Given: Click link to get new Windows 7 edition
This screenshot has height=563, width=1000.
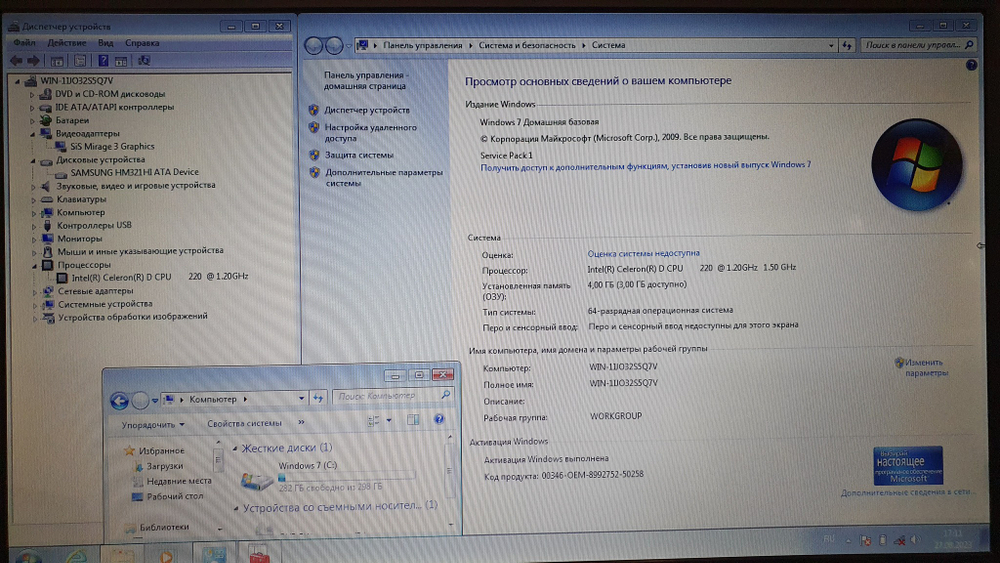Looking at the screenshot, I should pos(645,165).
